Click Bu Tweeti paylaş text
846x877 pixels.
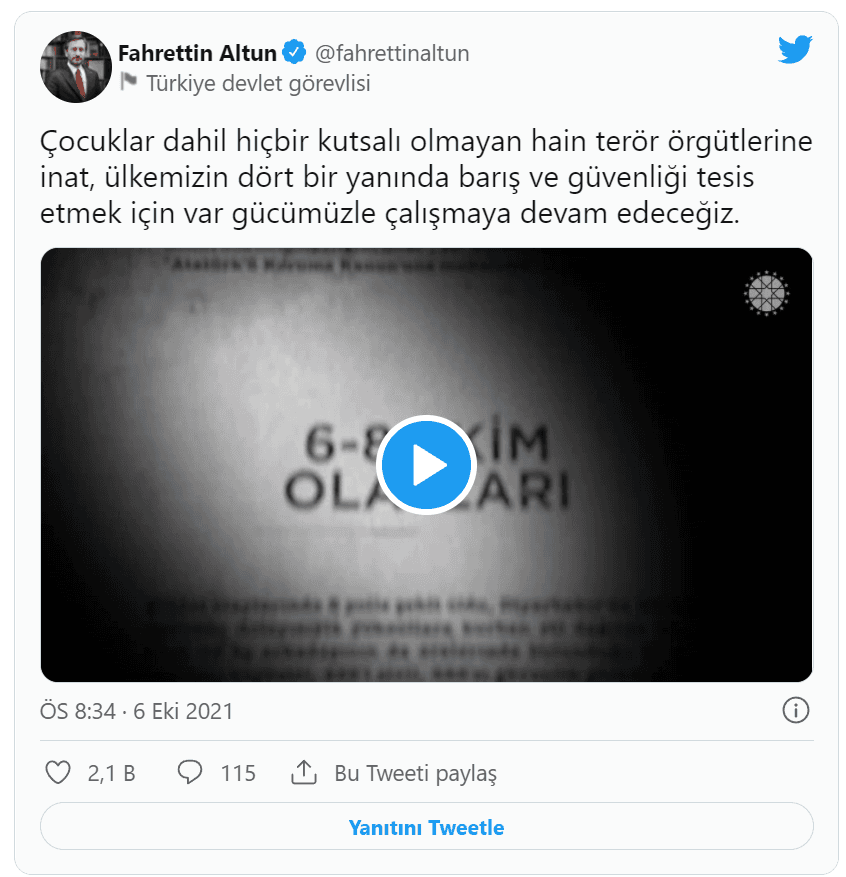pos(415,774)
